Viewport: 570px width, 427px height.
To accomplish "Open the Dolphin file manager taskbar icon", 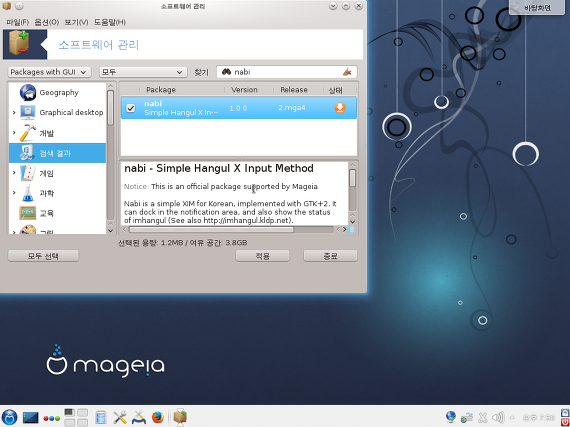I will 101,417.
